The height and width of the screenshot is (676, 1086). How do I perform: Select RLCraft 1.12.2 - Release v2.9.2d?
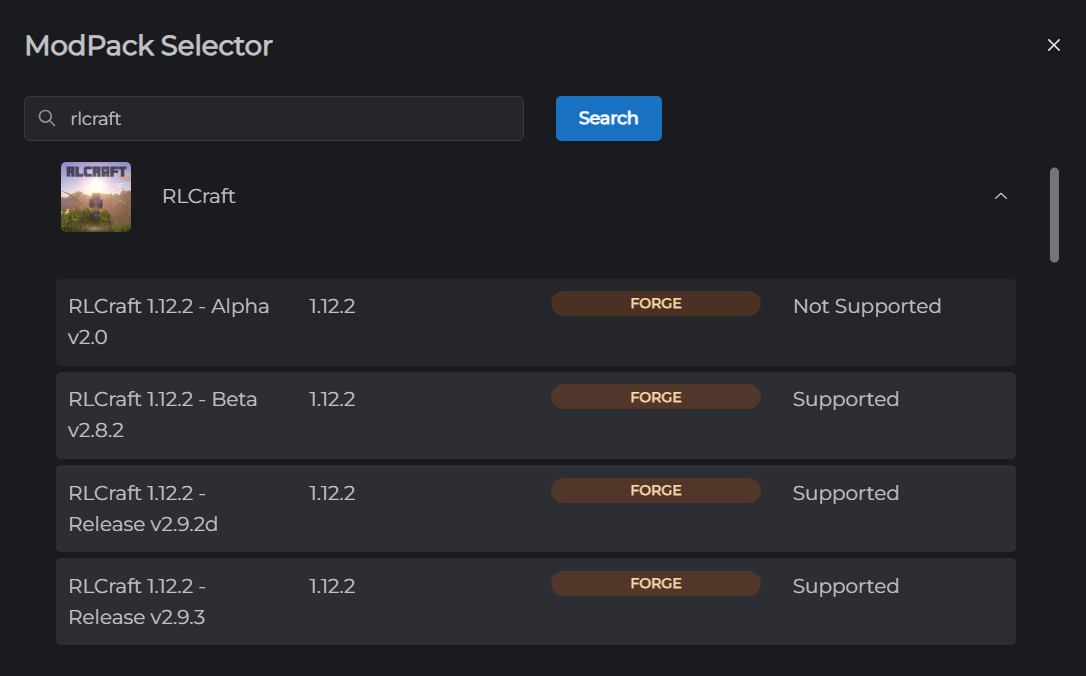pyautogui.click(x=535, y=508)
